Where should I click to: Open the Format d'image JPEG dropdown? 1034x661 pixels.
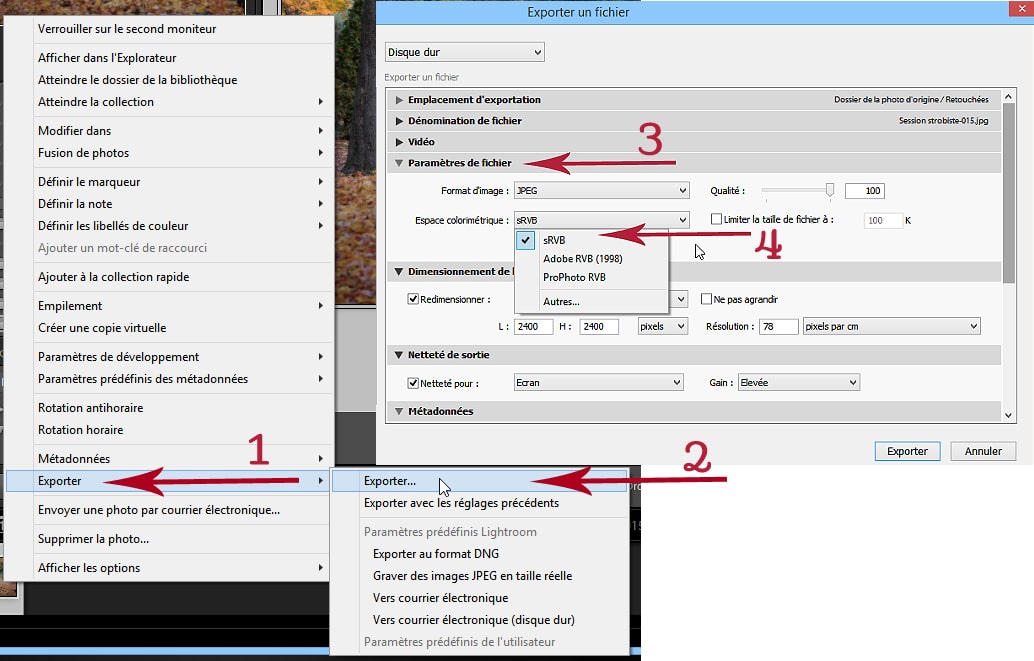click(x=601, y=190)
